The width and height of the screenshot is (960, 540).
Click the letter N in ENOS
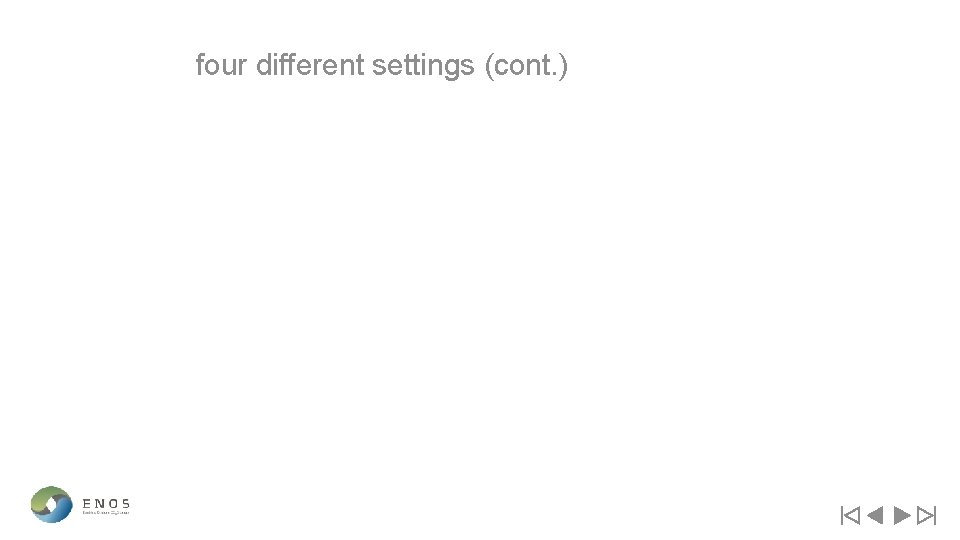tap(100, 503)
